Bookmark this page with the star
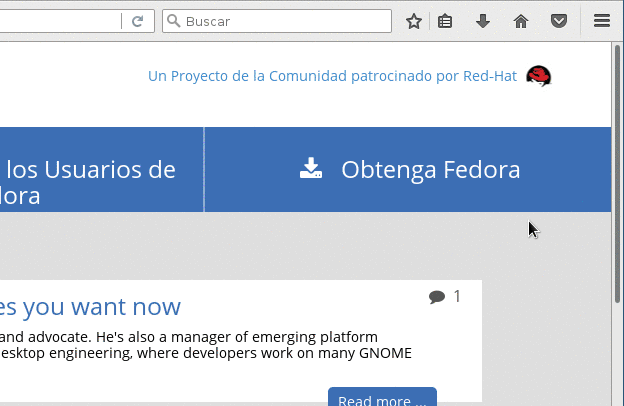The width and height of the screenshot is (624, 406). coord(413,21)
